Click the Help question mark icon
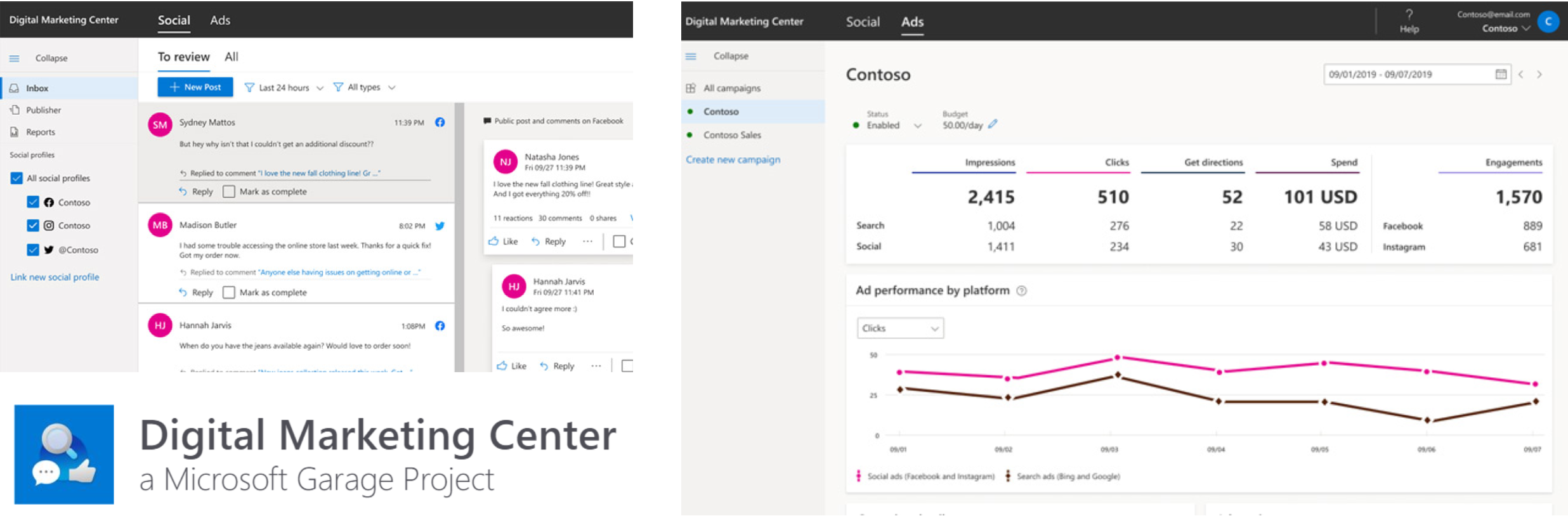The image size is (1568, 516). point(1409,15)
